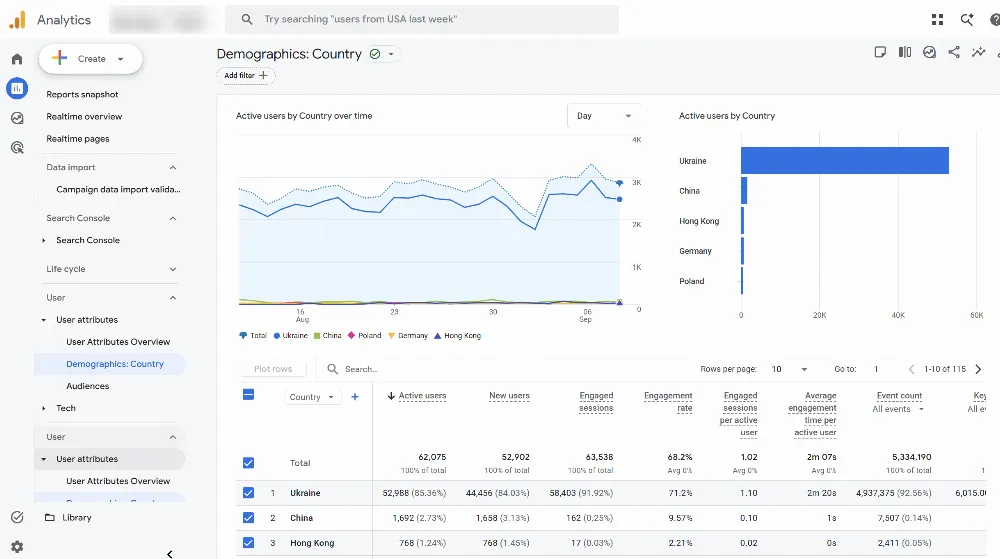Click the China legend color marker

316,336
